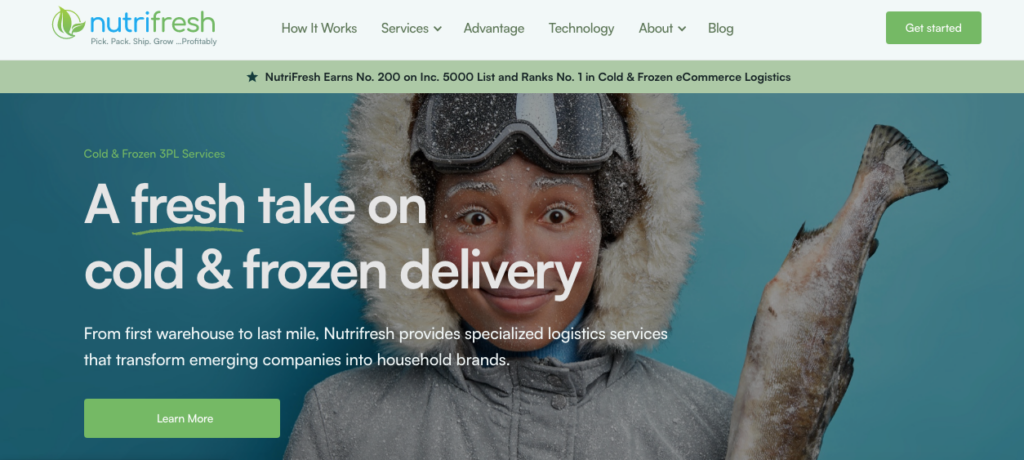
Task: Go to the Advantage page
Action: [x=494, y=28]
